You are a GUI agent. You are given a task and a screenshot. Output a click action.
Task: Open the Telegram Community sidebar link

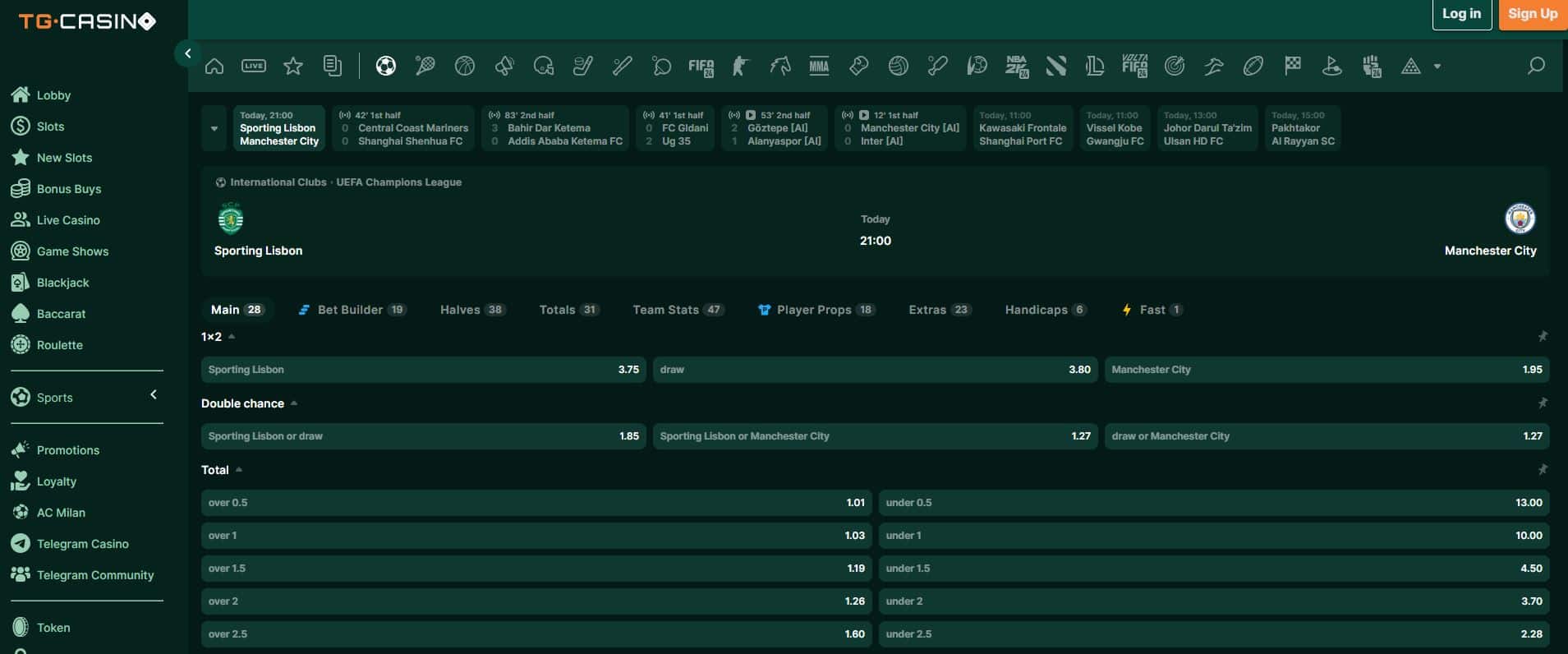tap(95, 575)
